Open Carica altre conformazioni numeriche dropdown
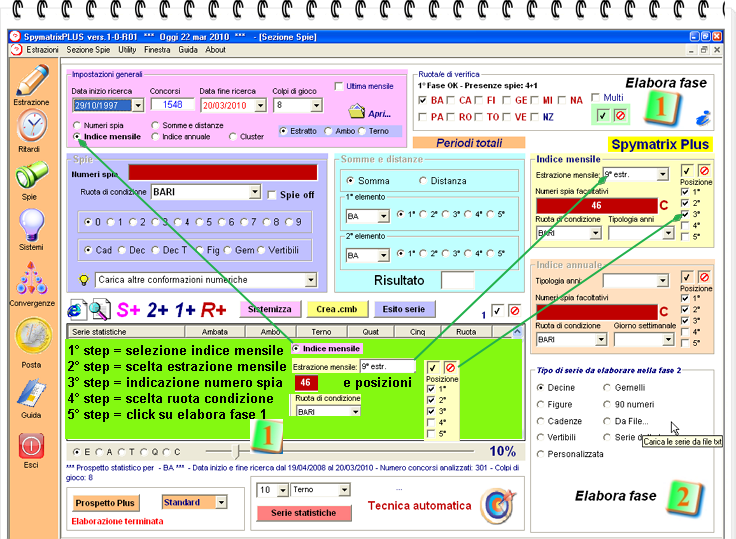 click(310, 280)
